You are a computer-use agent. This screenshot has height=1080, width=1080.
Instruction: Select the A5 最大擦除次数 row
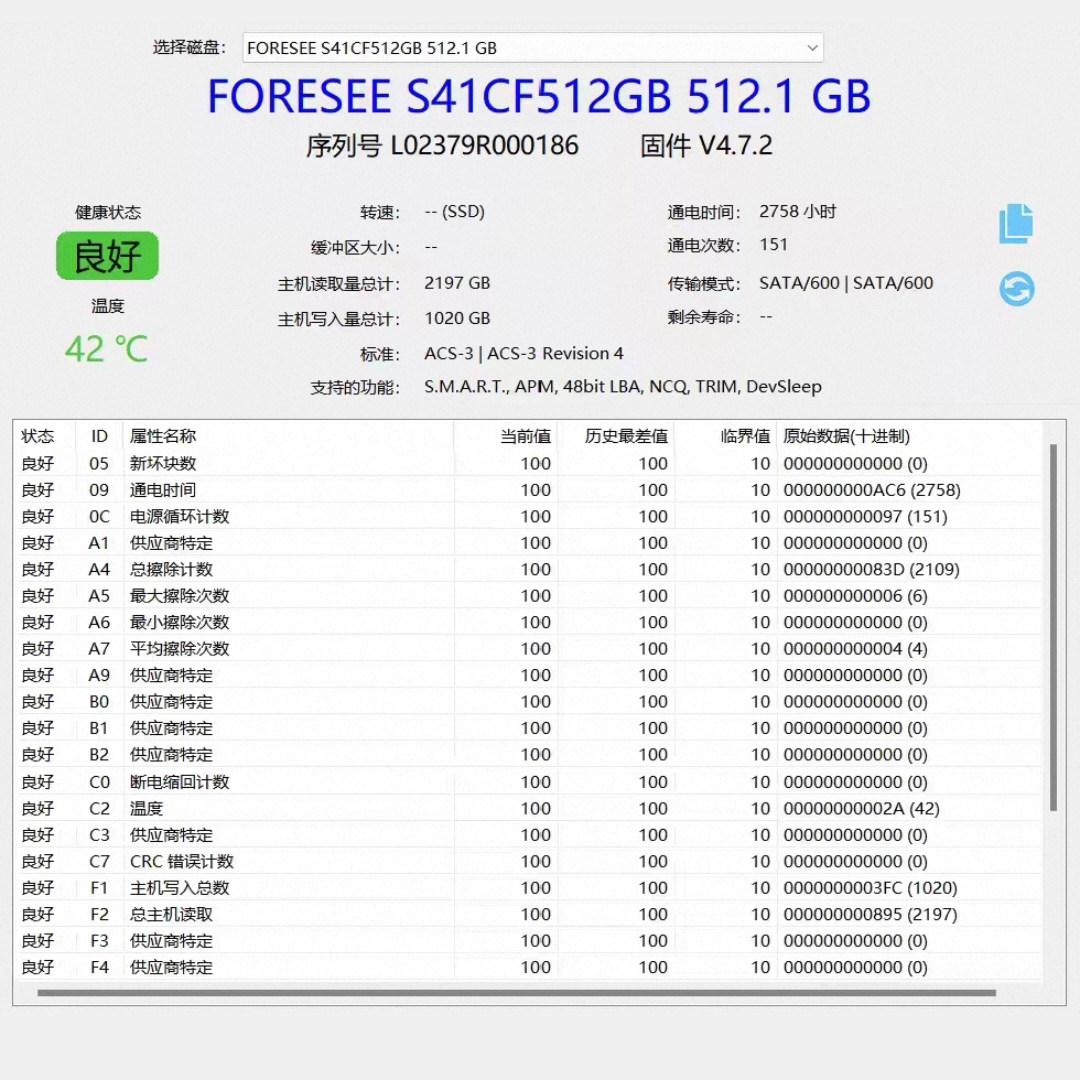[528, 596]
